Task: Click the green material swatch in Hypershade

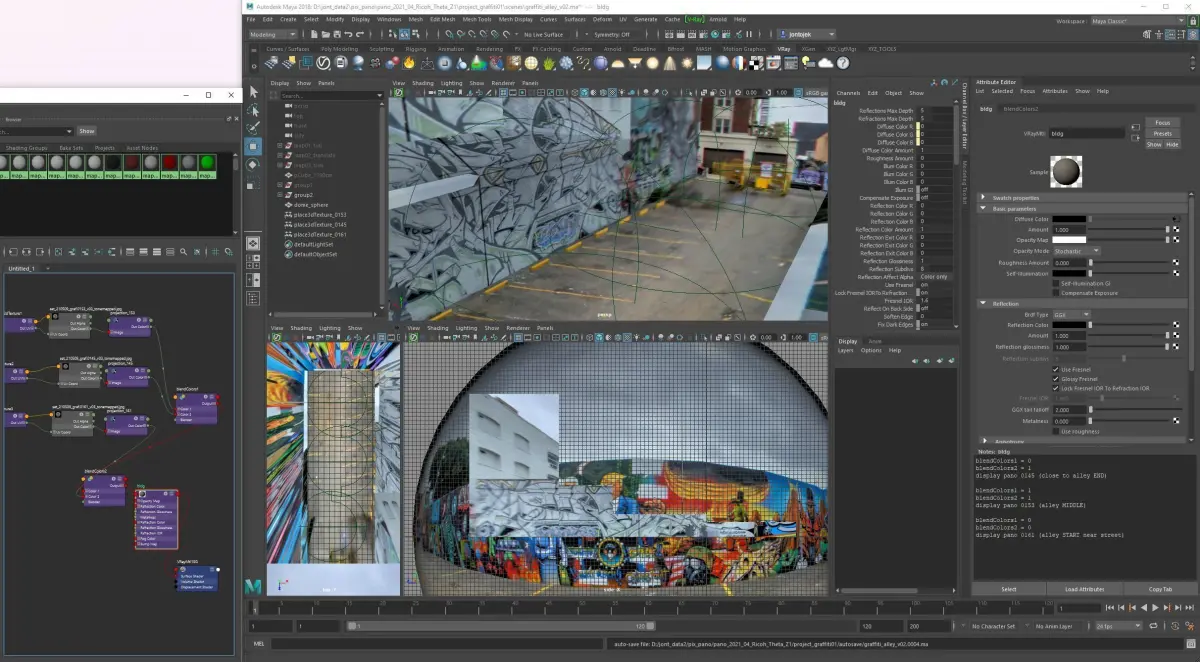Action: click(207, 163)
